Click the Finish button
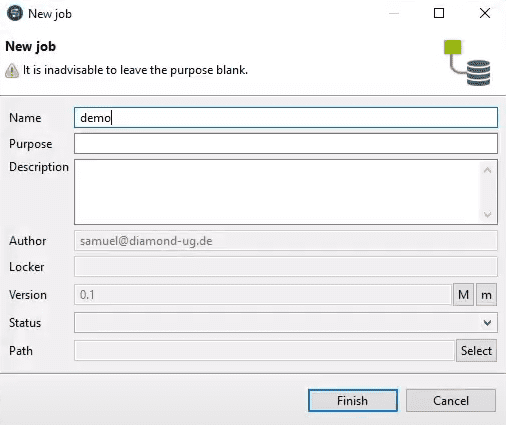Viewport: 506px width, 425px height. (353, 400)
